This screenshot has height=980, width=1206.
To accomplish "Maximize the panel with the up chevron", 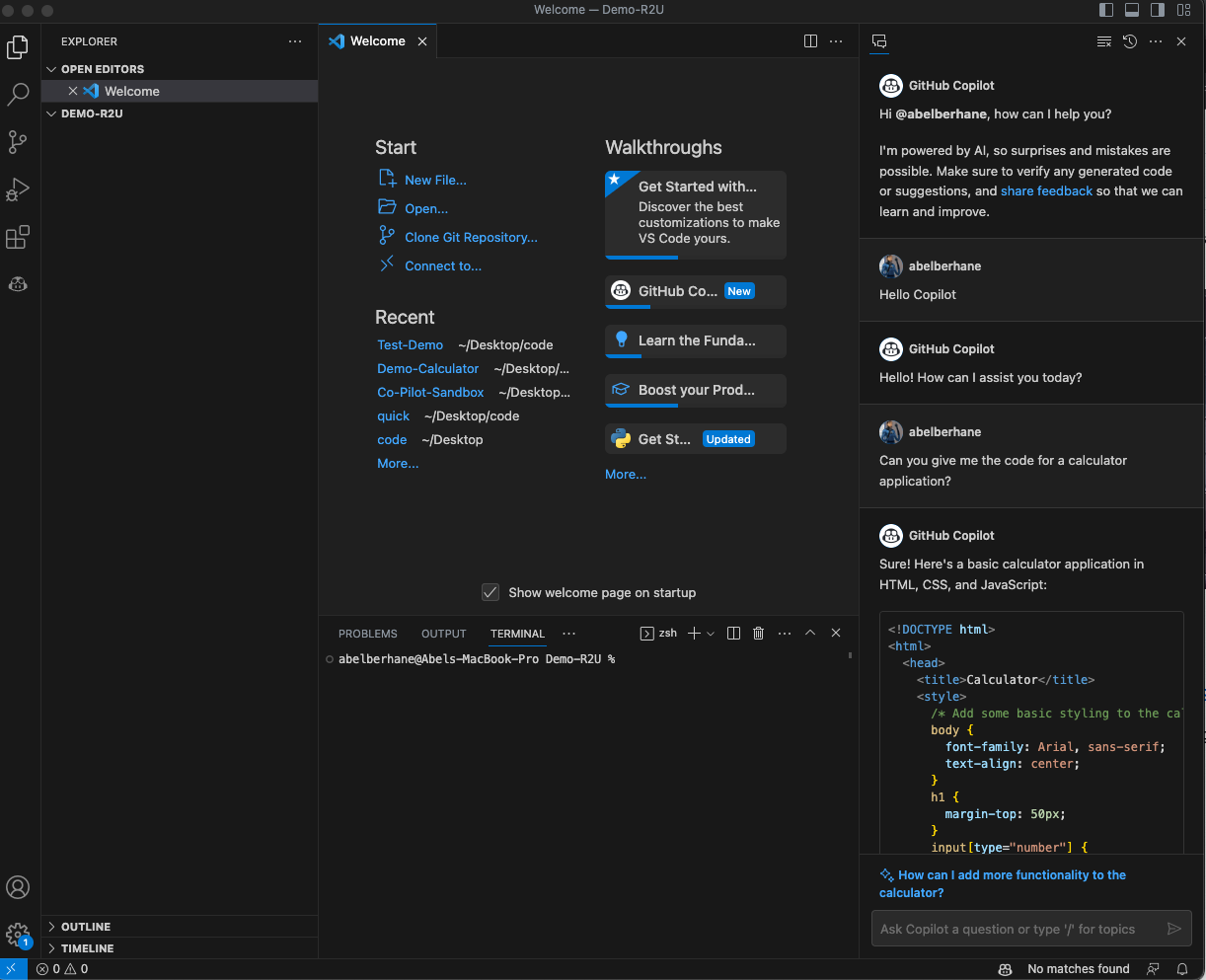I will (810, 634).
